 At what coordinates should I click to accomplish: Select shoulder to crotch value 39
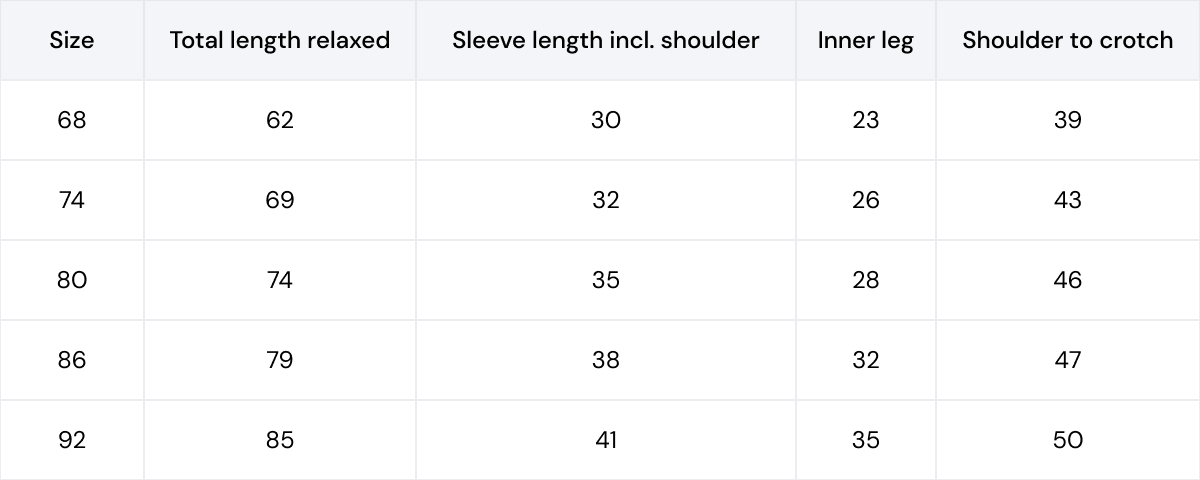(1068, 120)
